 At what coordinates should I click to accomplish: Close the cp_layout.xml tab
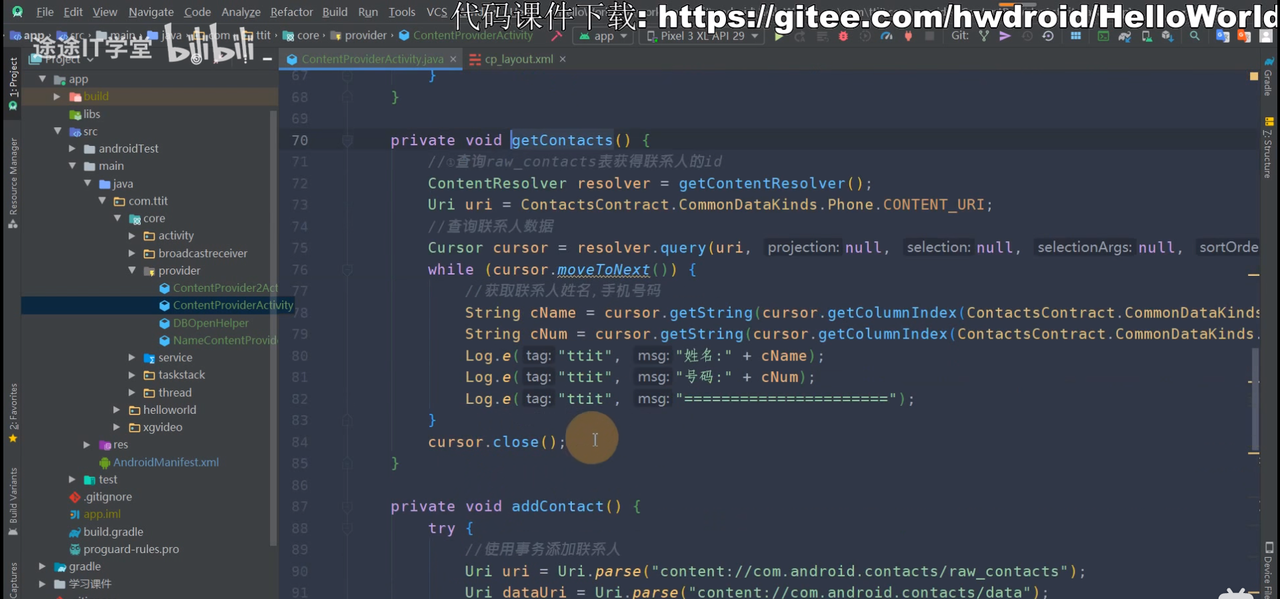(x=562, y=59)
